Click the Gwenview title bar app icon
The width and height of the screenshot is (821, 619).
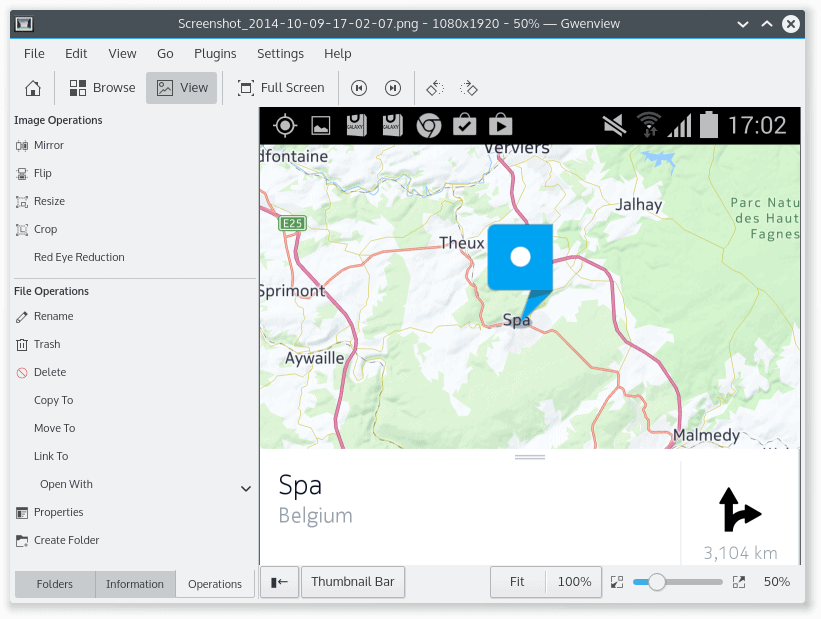pos(25,24)
